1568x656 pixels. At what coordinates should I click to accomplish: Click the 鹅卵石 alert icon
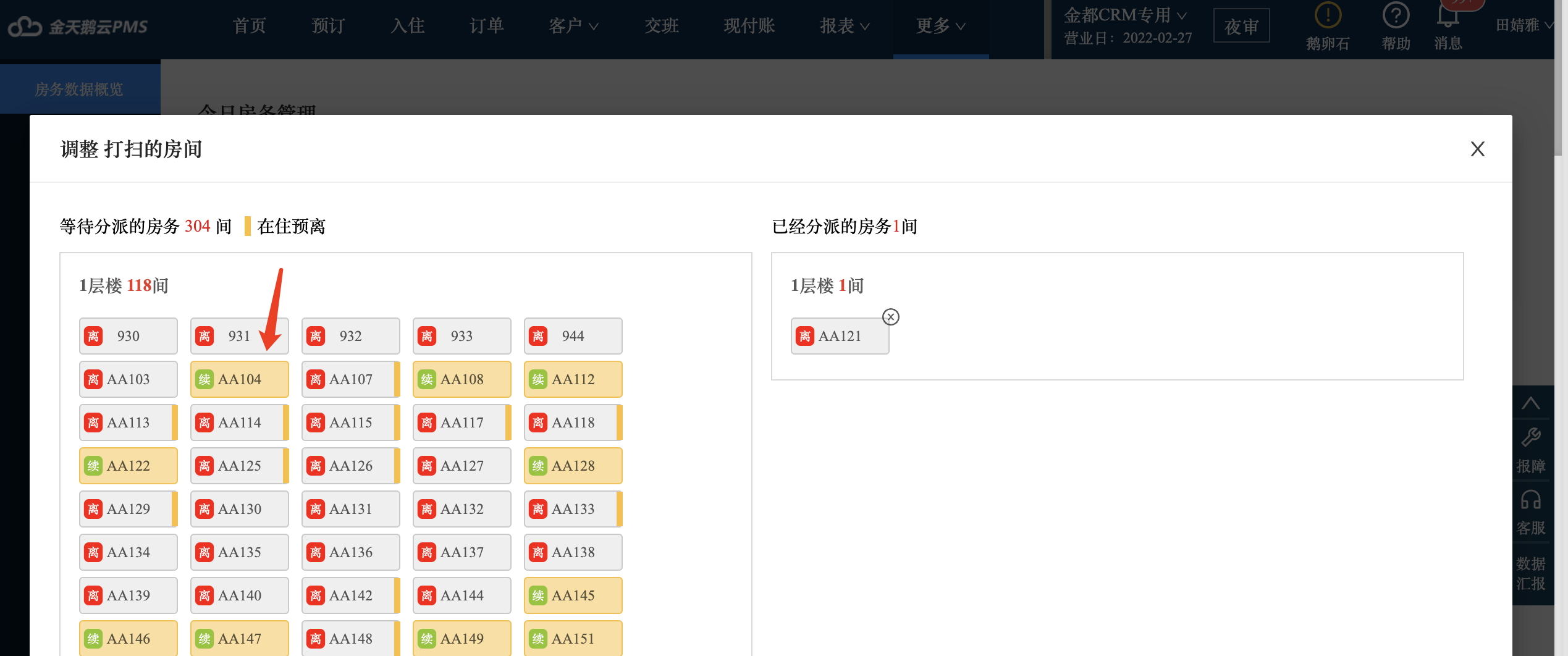click(x=1327, y=15)
